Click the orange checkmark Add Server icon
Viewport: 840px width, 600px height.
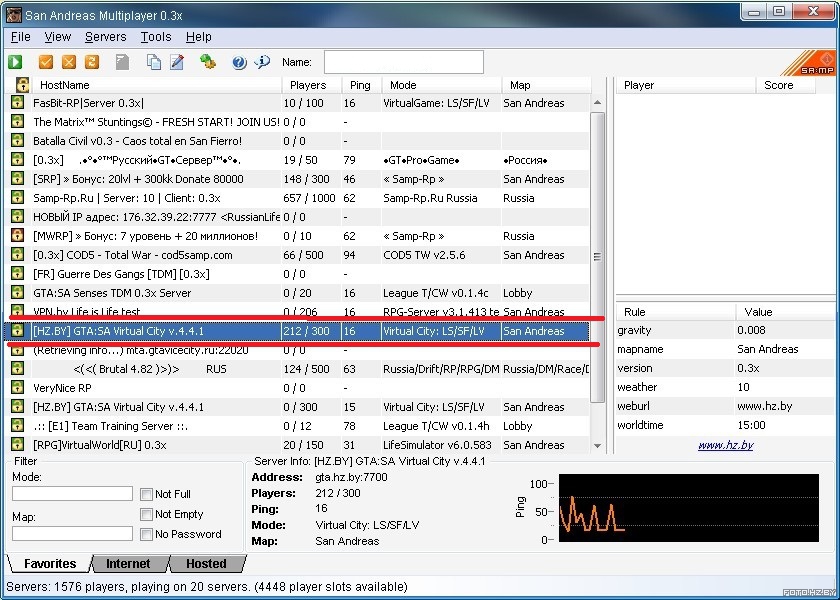coord(46,62)
